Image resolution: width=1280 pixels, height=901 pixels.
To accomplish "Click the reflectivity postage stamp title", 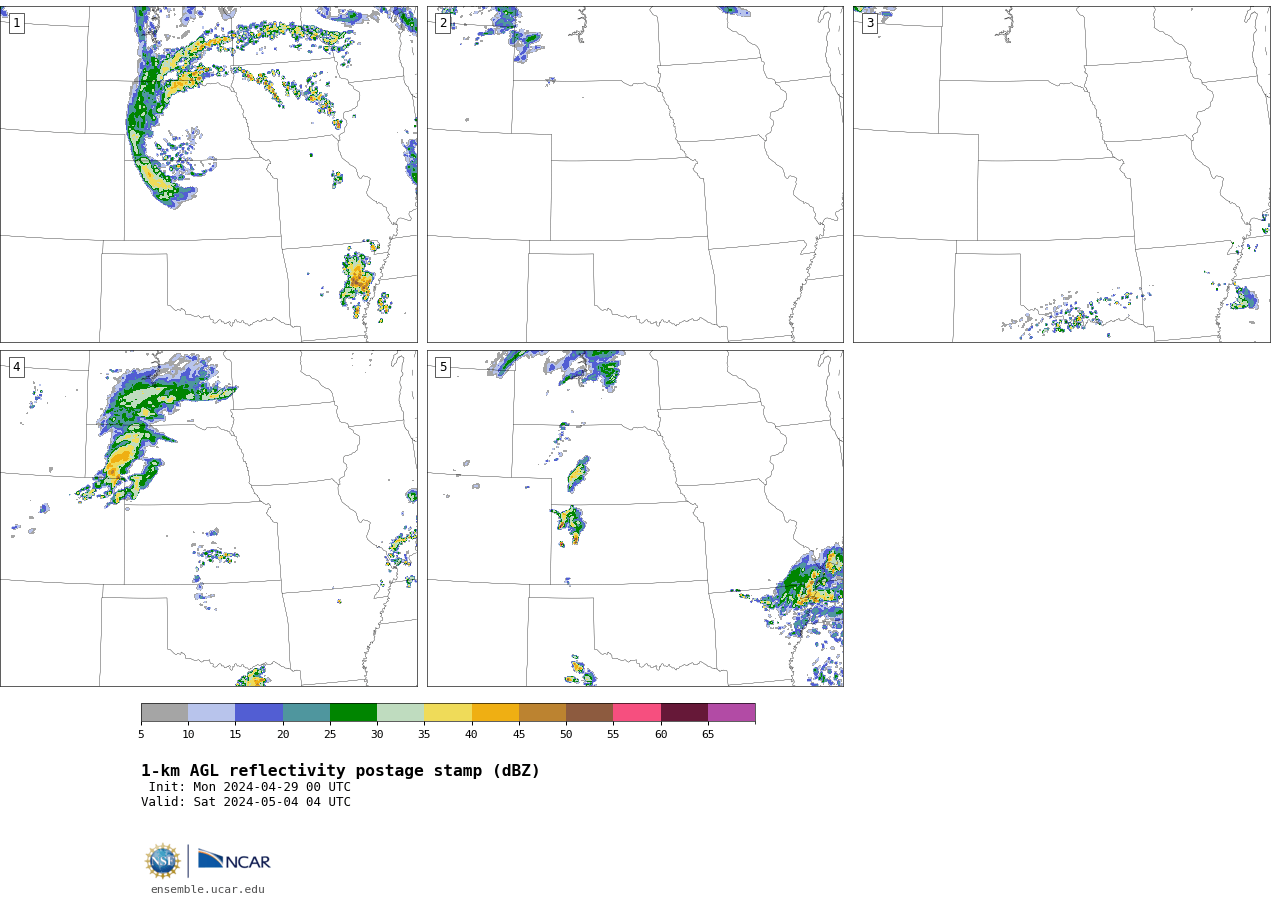I will [x=340, y=771].
